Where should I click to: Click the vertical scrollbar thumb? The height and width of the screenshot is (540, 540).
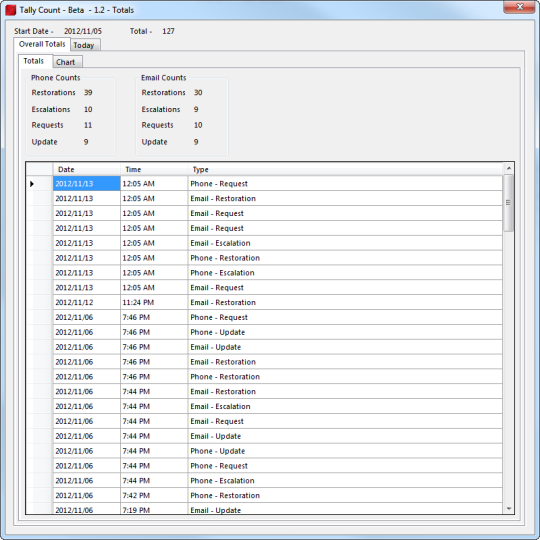coord(508,203)
